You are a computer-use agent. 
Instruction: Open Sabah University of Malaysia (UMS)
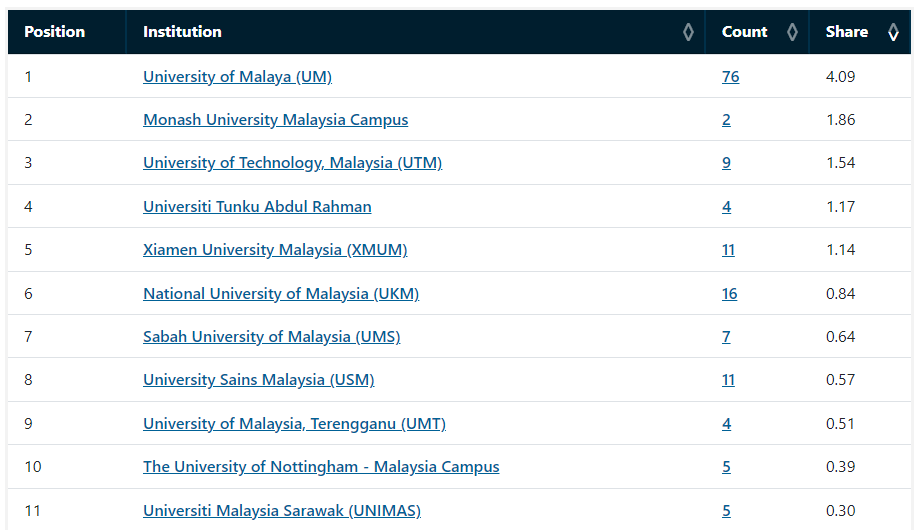[x=271, y=337]
